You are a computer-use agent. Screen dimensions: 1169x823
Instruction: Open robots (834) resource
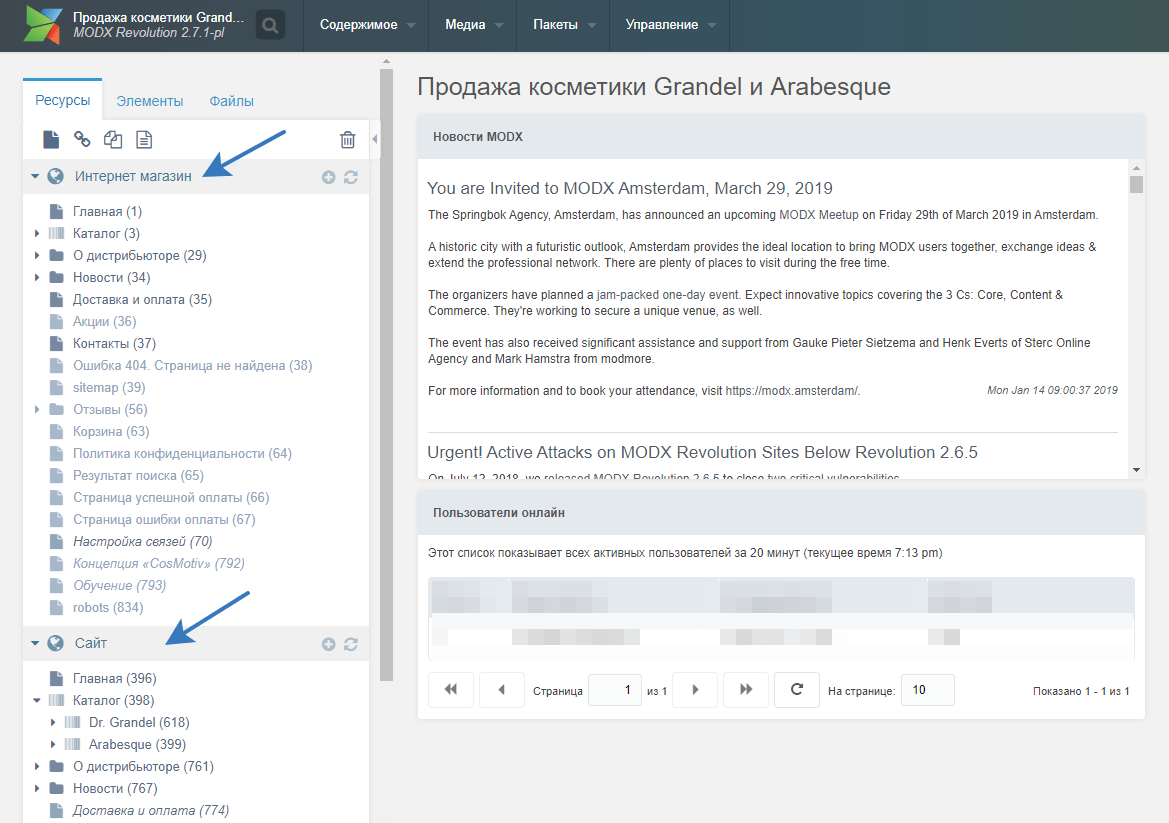[x=107, y=607]
